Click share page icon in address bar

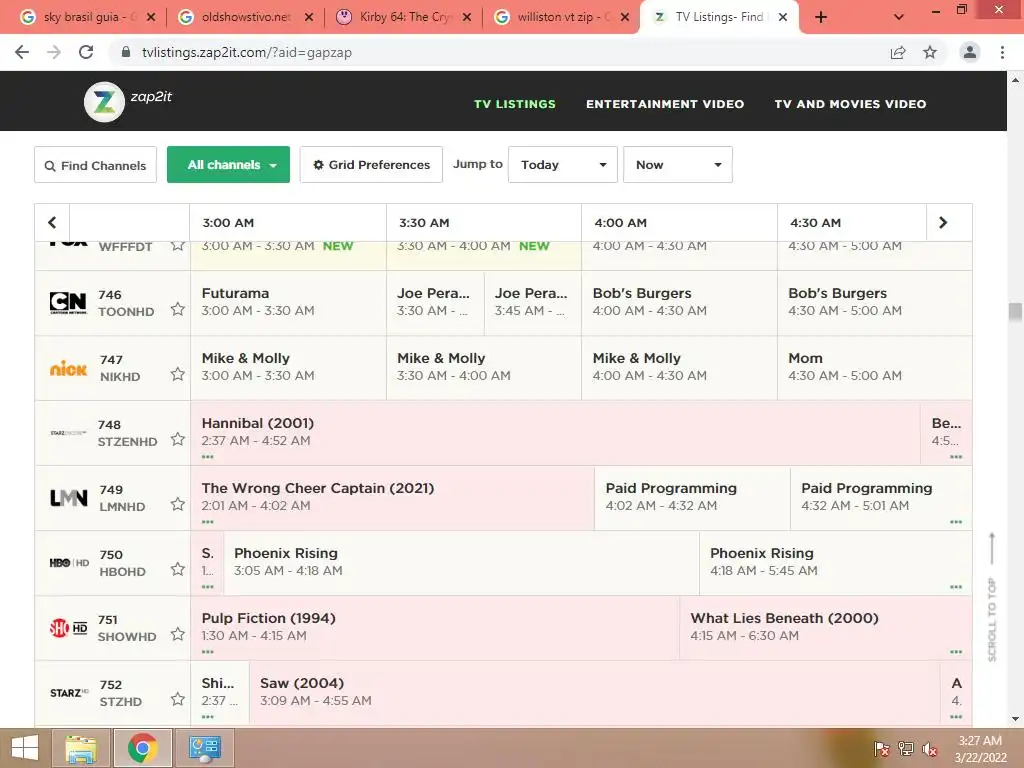tap(899, 52)
